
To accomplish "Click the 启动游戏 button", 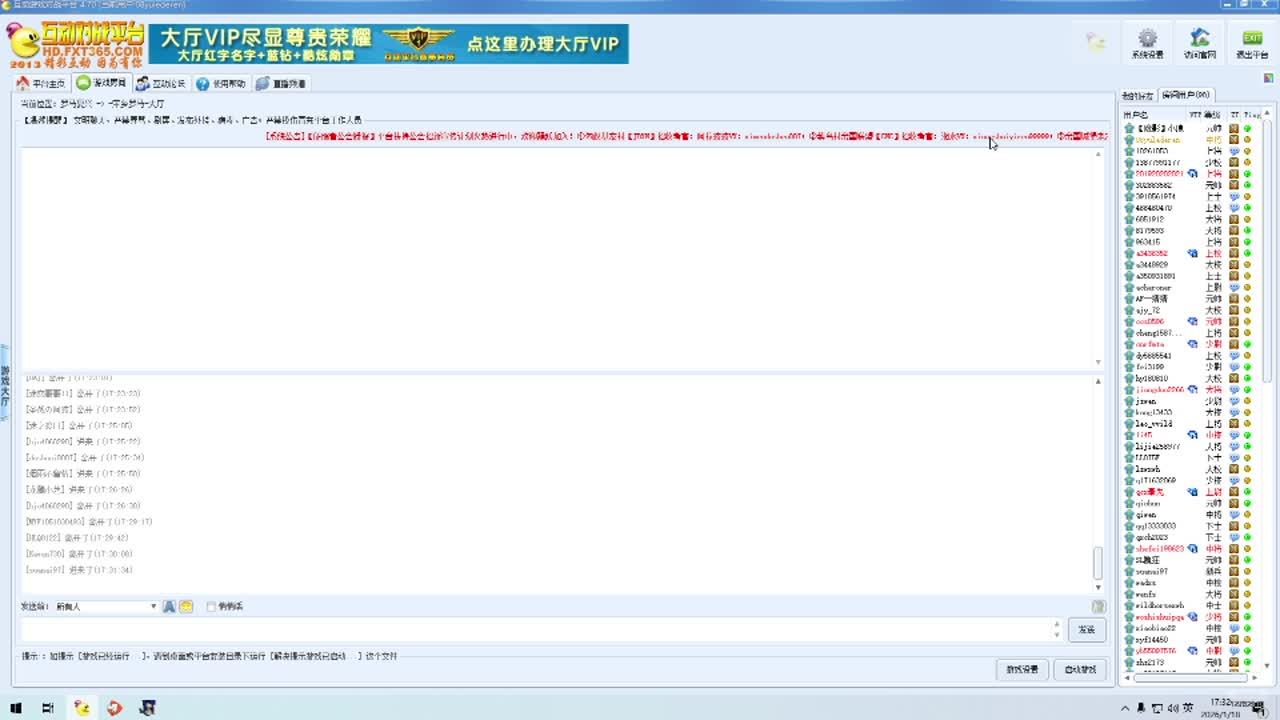I will pyautogui.click(x=1079, y=669).
